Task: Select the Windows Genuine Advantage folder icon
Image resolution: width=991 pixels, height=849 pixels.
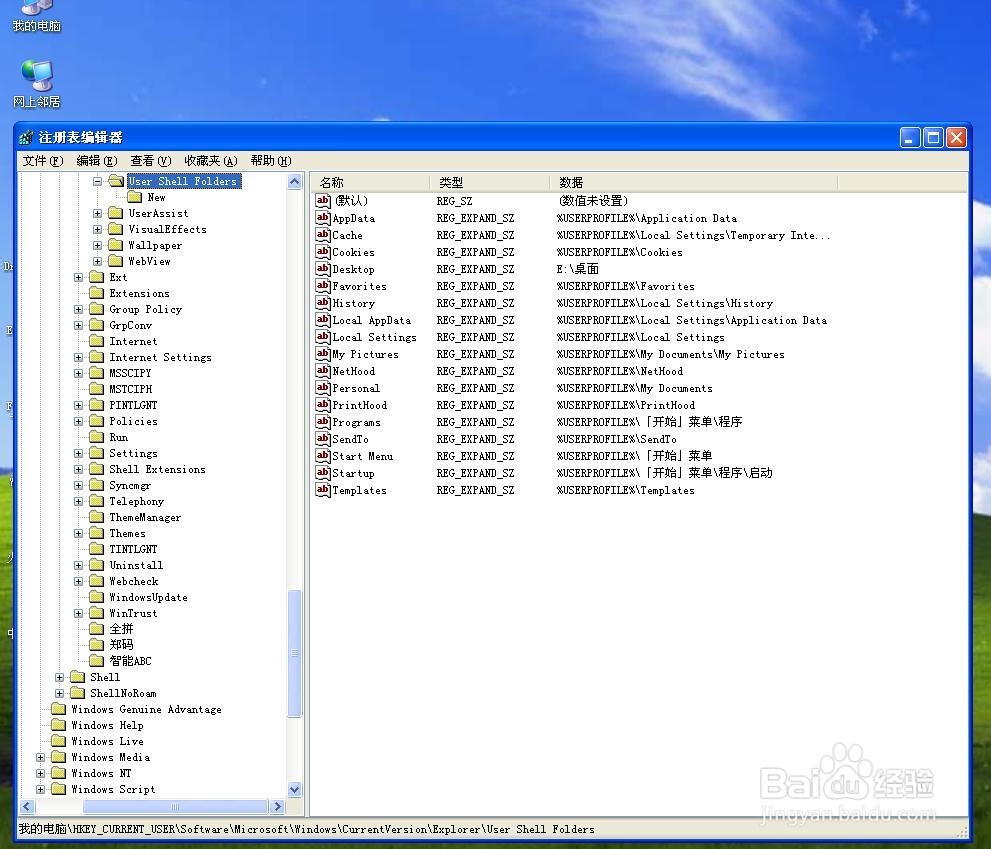Action: click(59, 709)
